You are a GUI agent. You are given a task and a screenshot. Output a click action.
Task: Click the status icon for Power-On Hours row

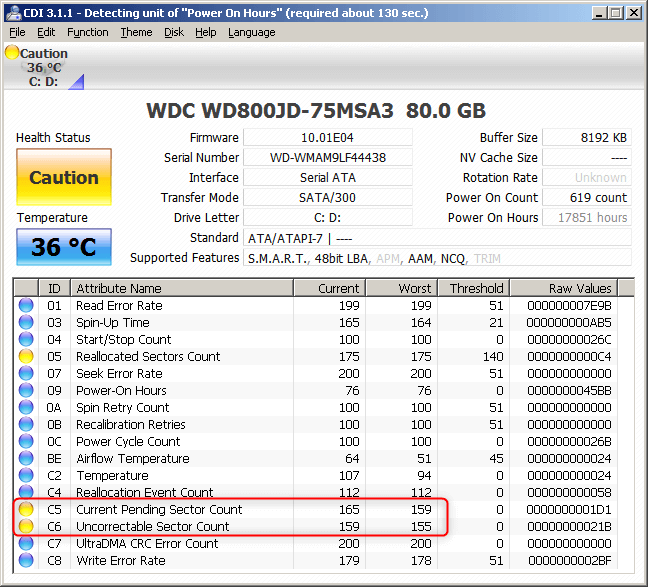[x=26, y=390]
